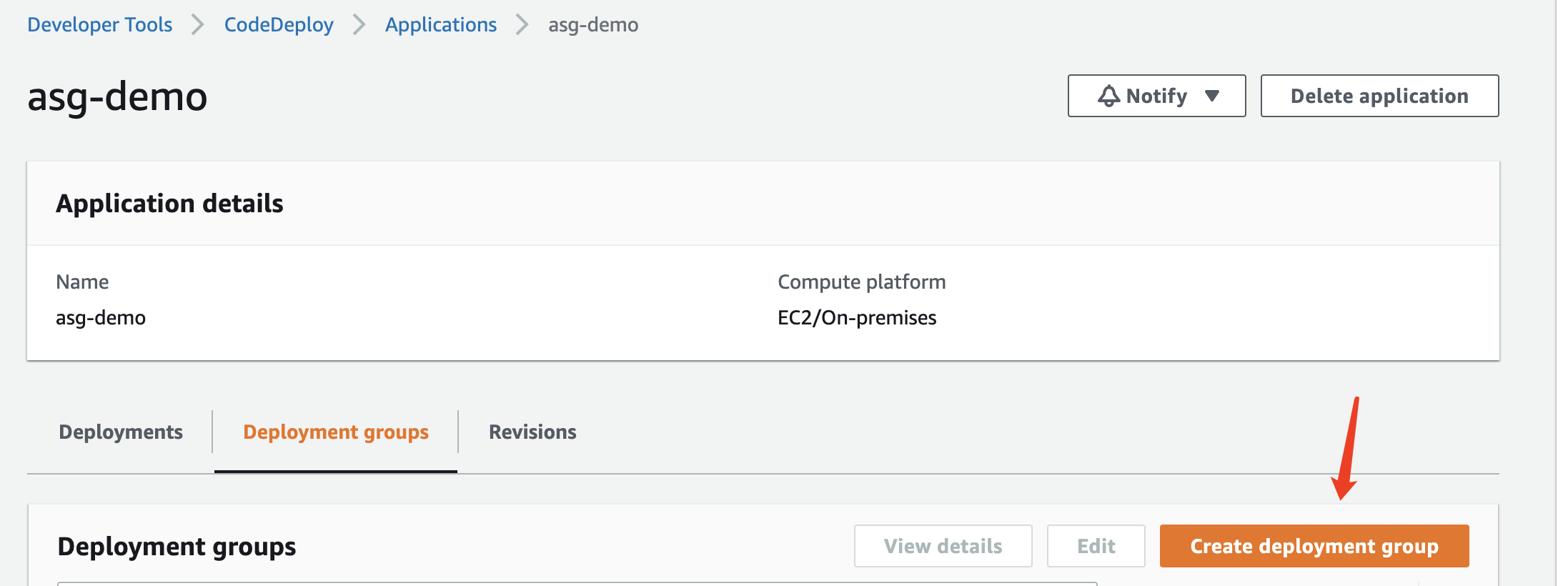Click the Deployment groups section heading
Viewport: 1568px width, 586px height.
pyautogui.click(x=177, y=547)
